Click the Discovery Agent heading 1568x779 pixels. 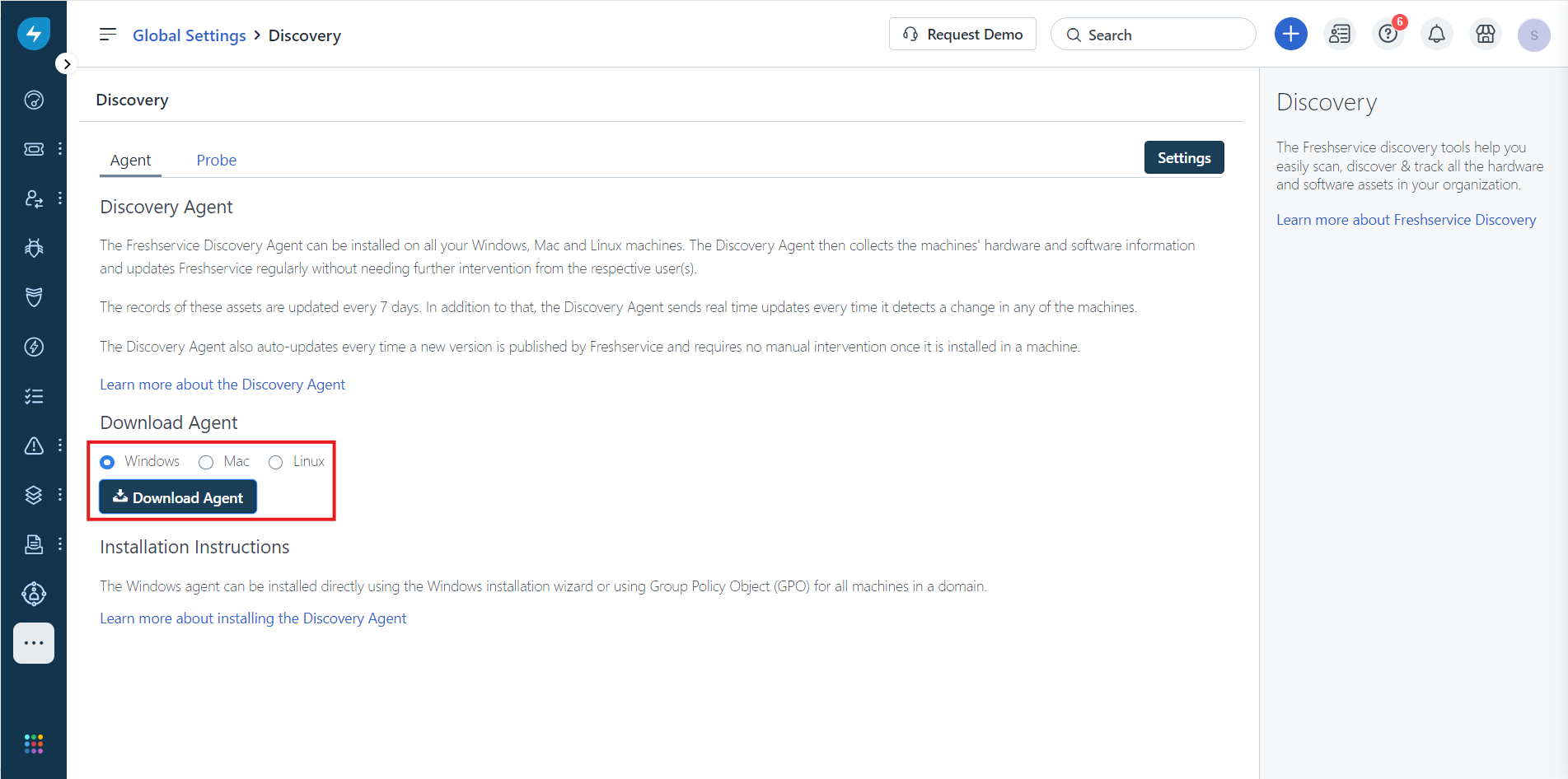166,207
